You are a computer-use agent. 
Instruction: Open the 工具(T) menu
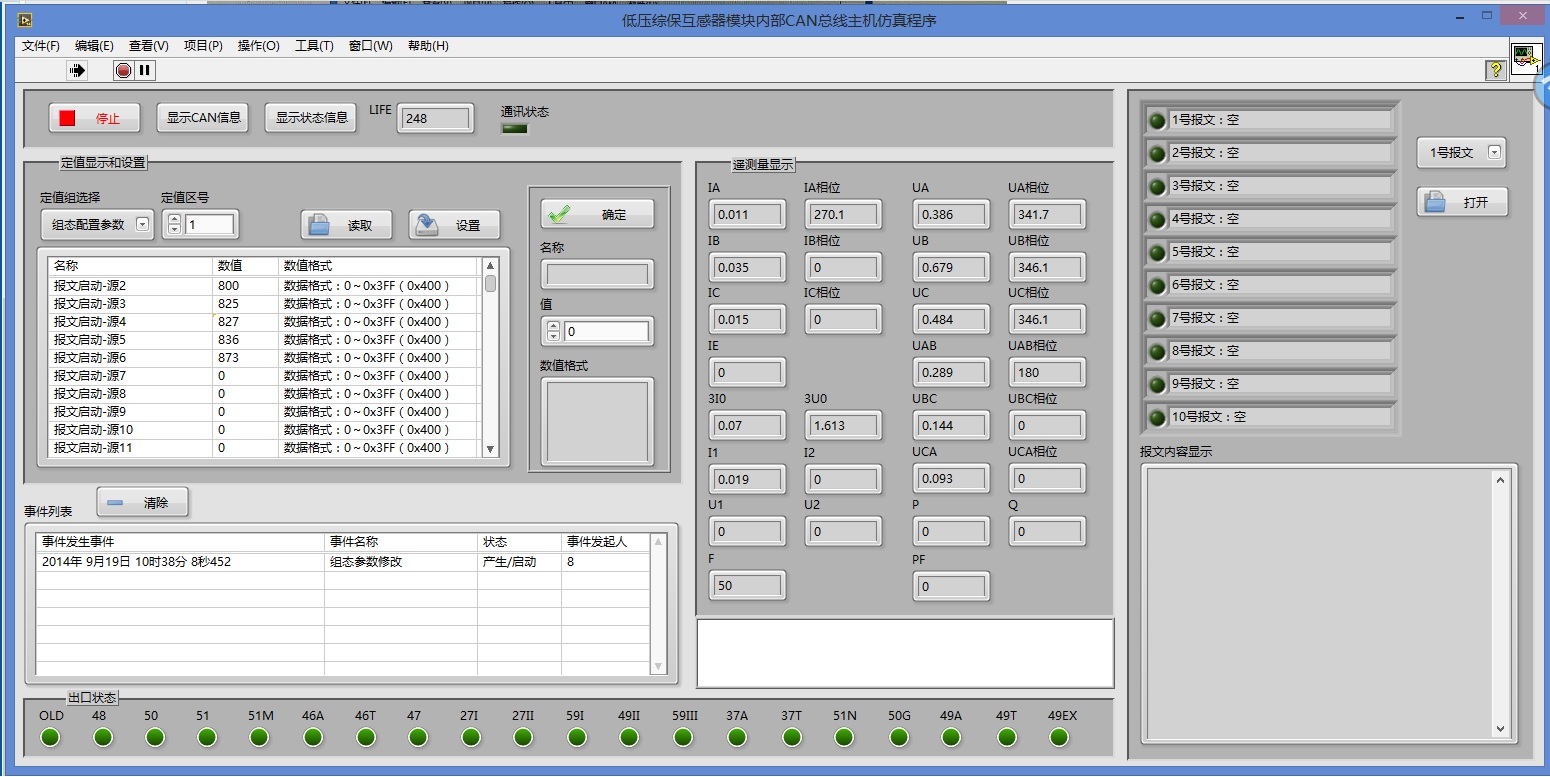point(314,46)
